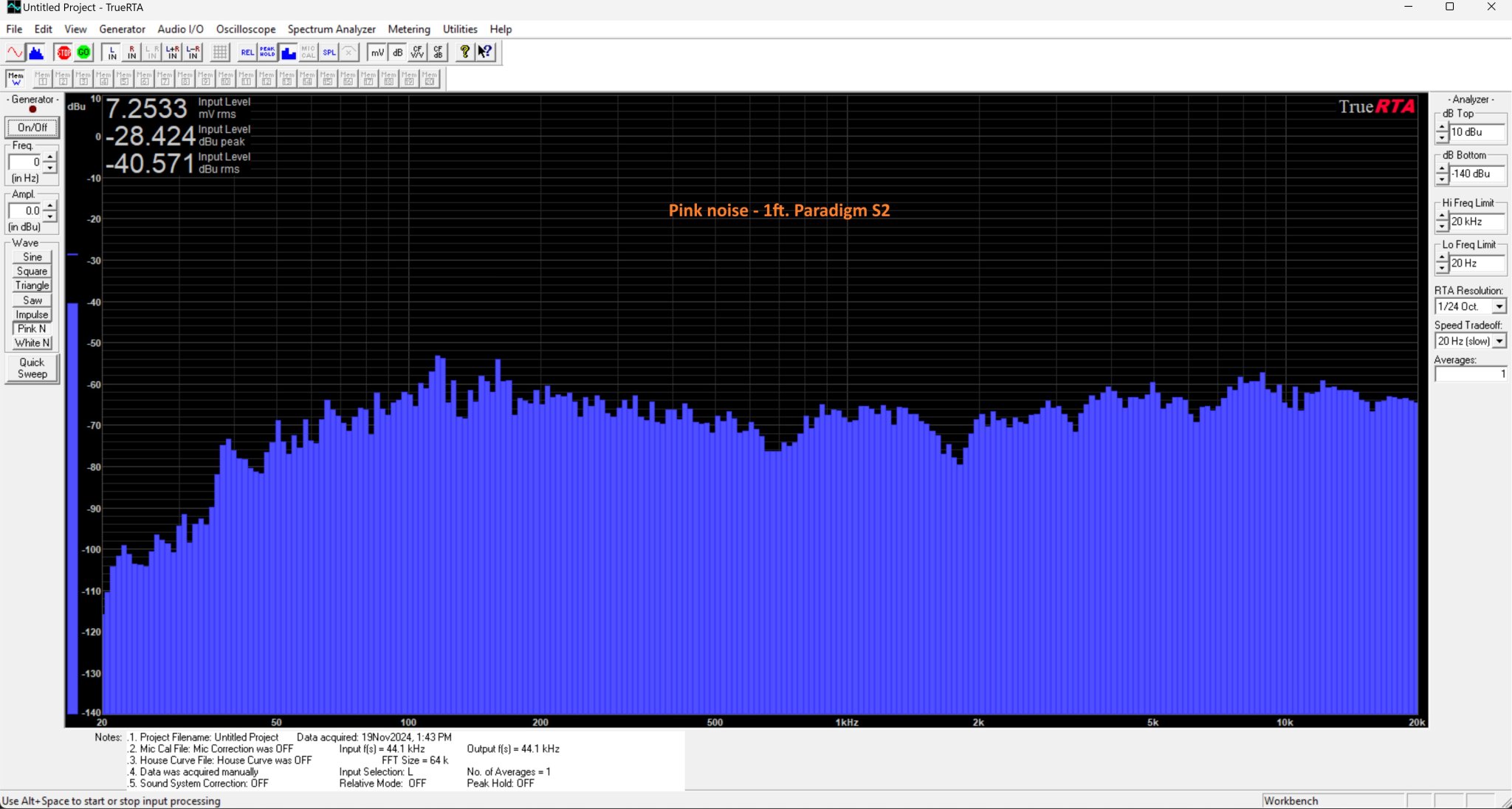Image resolution: width=1512 pixels, height=809 pixels.
Task: Switch to the oscilloscope sine-wave view icon
Action: coord(15,52)
